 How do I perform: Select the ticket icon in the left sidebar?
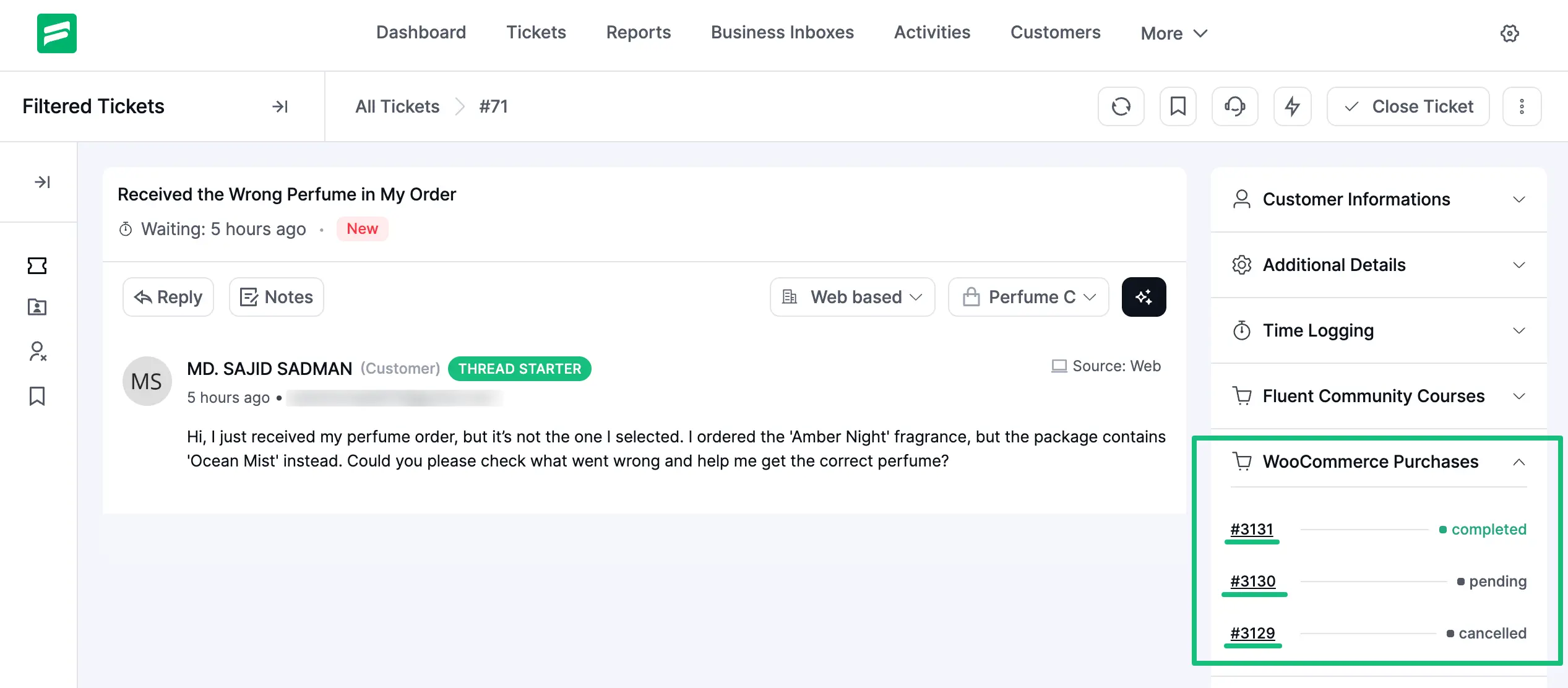tap(37, 265)
